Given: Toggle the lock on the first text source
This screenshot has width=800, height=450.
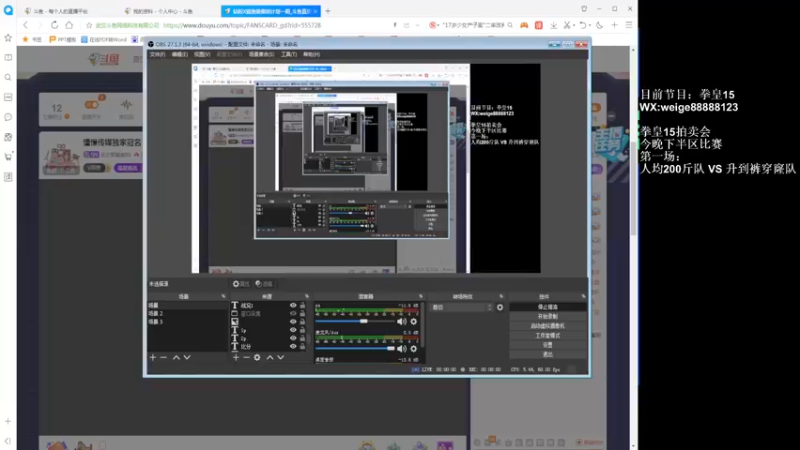Looking at the screenshot, I should pos(302,305).
